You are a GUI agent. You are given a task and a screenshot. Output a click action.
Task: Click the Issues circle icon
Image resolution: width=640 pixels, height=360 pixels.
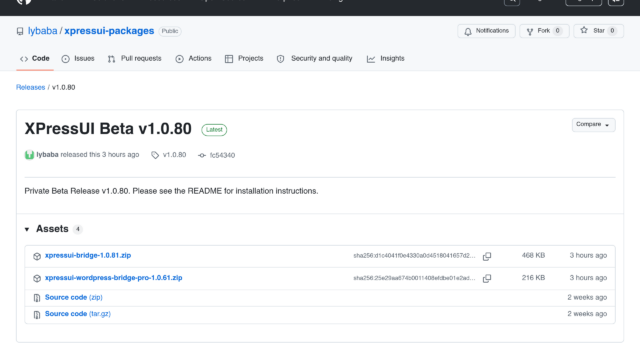(x=65, y=59)
